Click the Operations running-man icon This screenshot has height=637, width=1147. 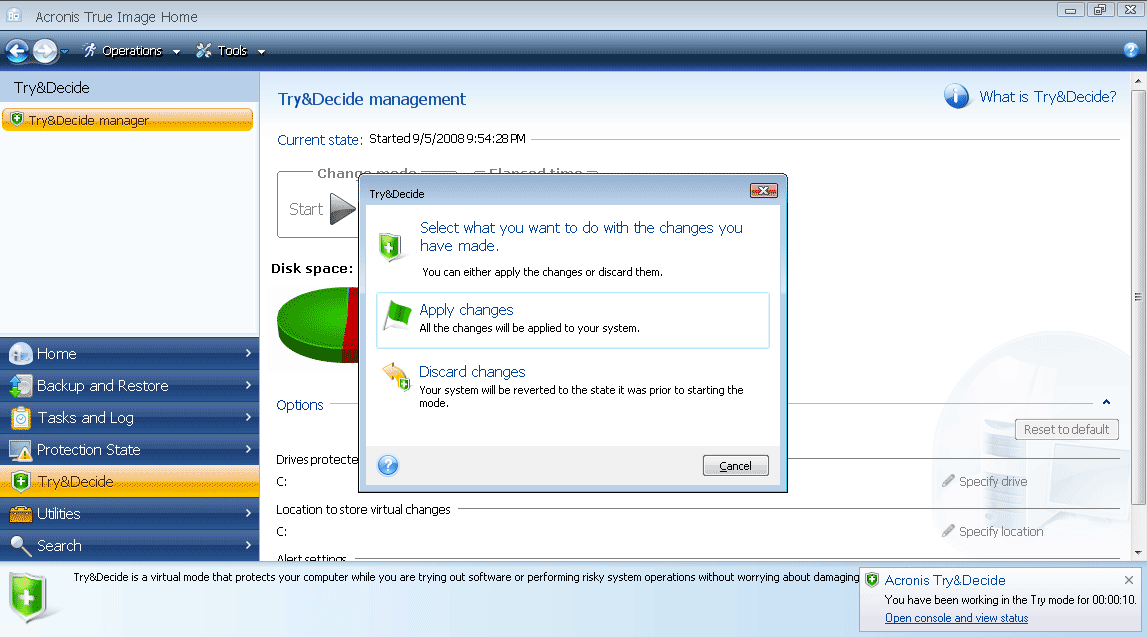click(x=89, y=50)
